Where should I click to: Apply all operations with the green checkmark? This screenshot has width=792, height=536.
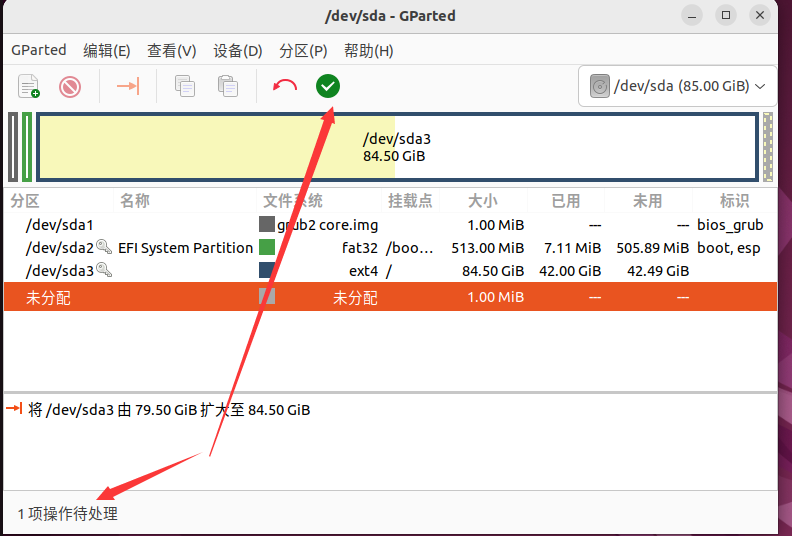328,86
